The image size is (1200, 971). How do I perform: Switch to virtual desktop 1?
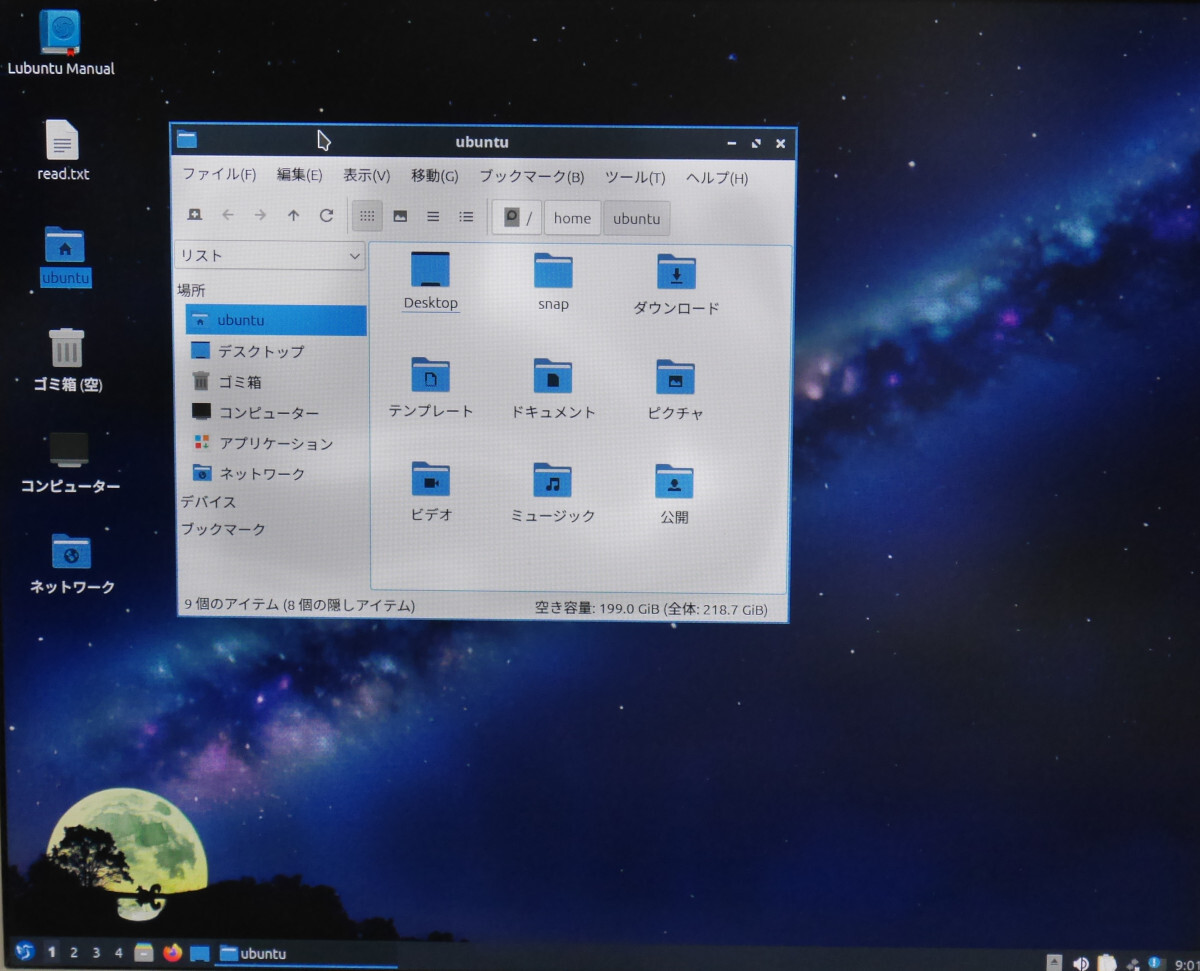[x=51, y=953]
